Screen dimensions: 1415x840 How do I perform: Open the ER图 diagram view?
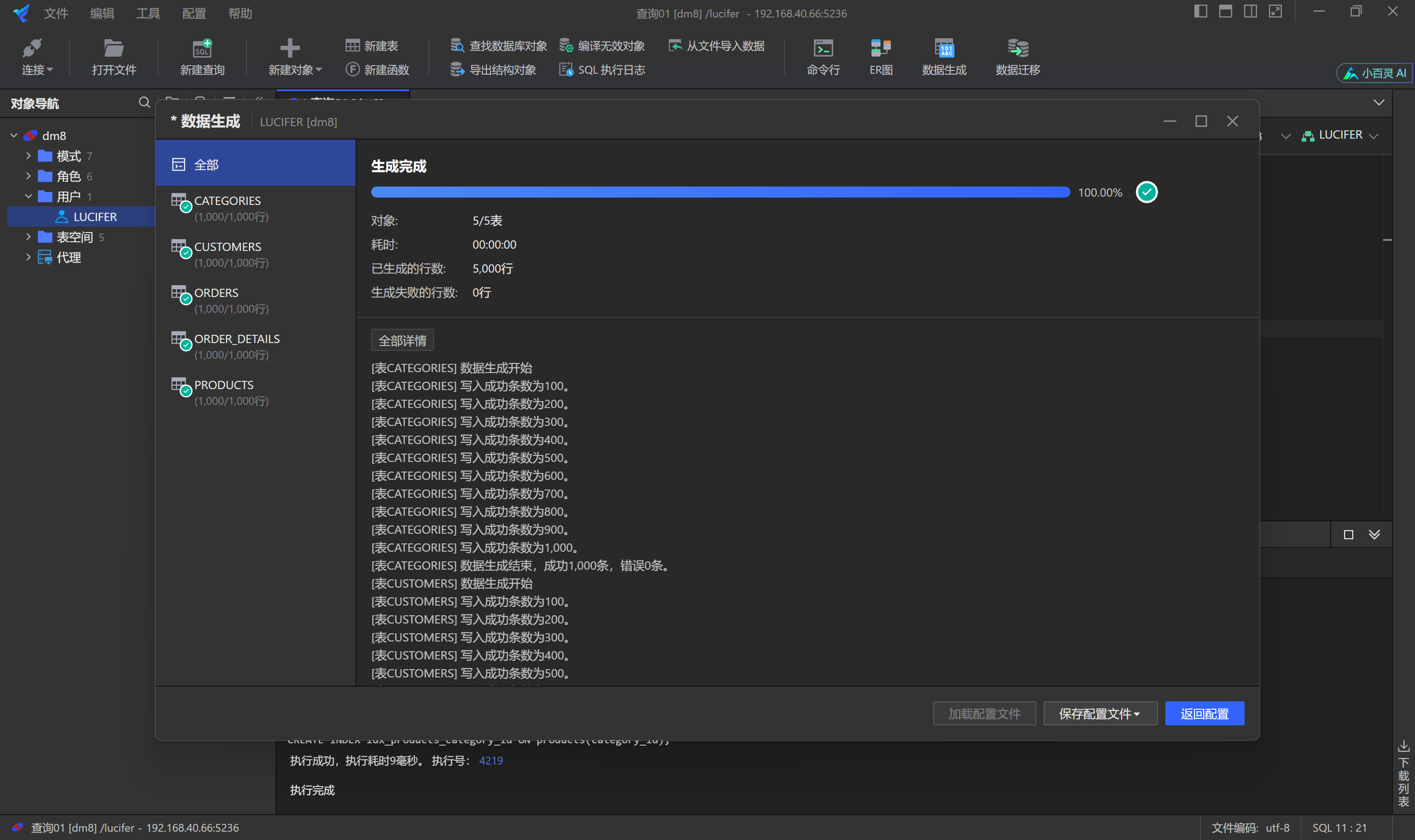[x=880, y=56]
